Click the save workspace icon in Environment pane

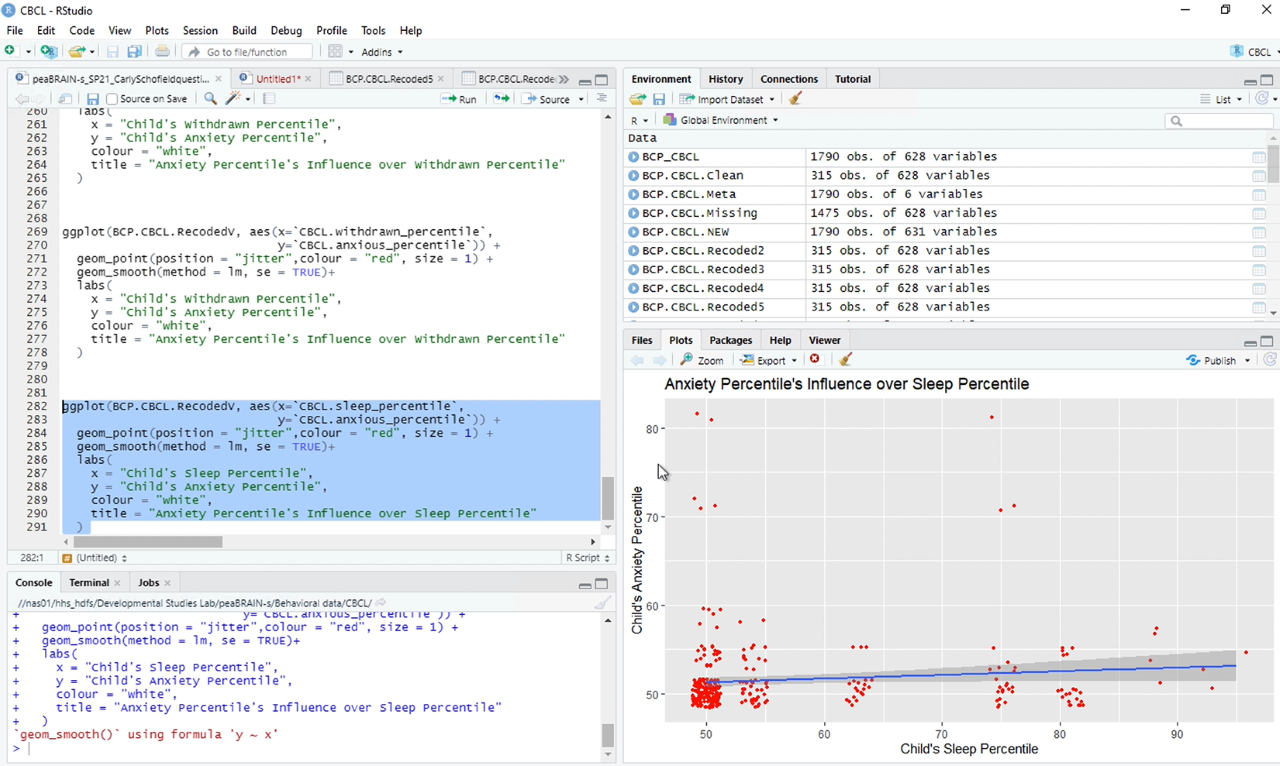[659, 99]
